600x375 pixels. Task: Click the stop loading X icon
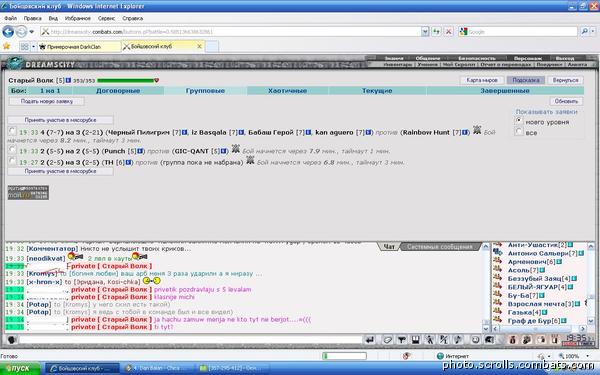tap(448, 32)
